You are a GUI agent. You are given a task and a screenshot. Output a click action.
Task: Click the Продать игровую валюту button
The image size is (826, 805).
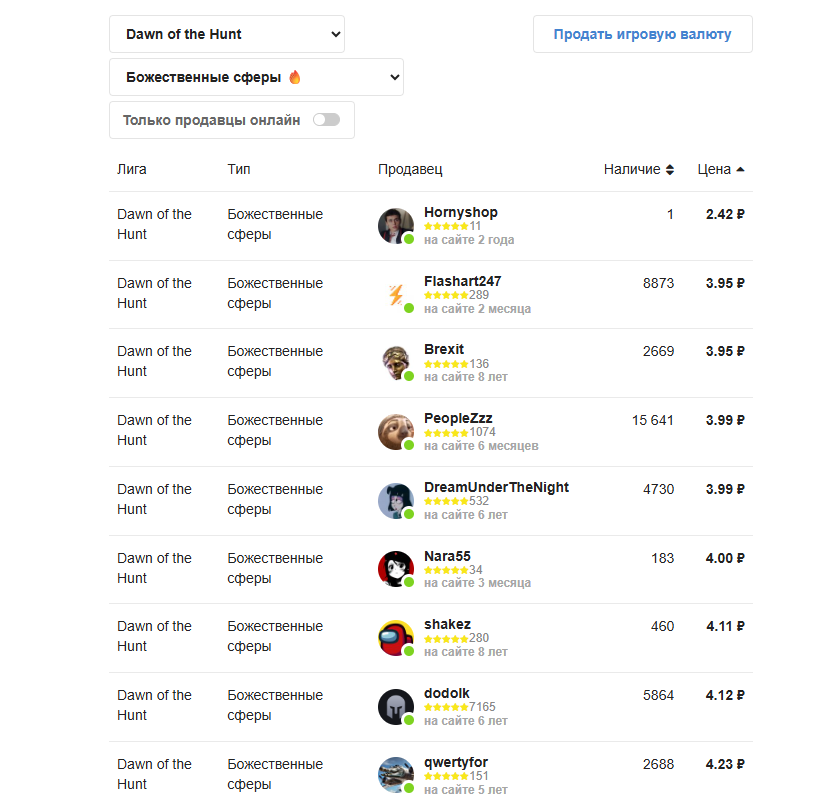tap(642, 34)
